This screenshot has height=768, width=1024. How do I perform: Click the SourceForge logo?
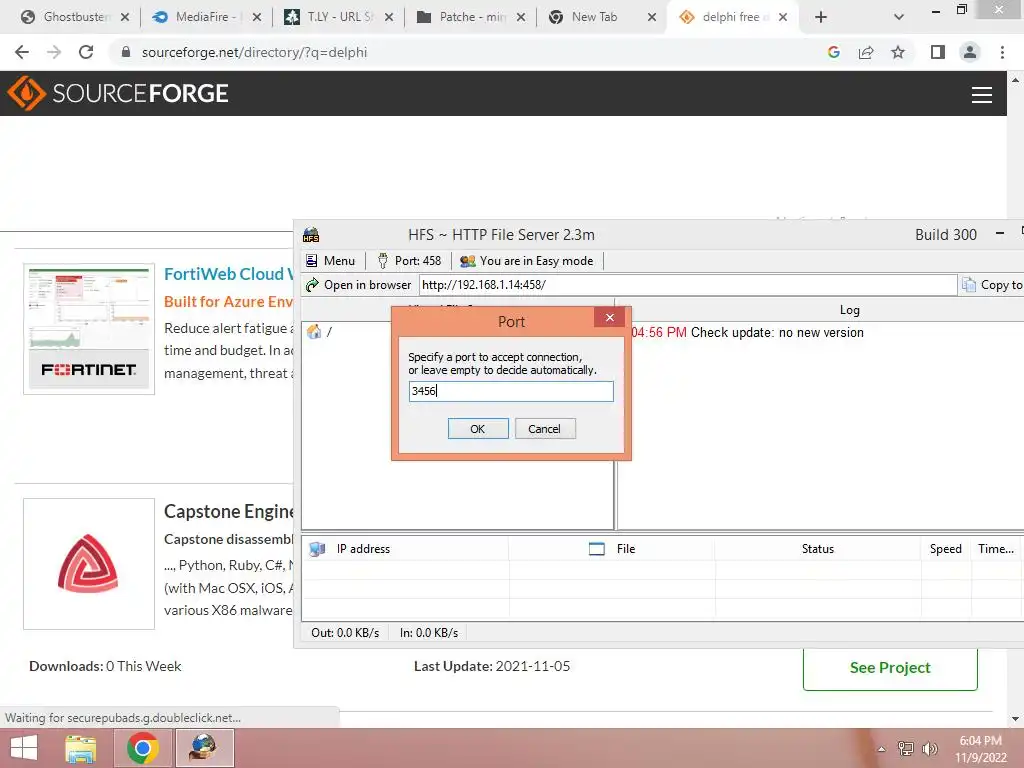click(118, 93)
